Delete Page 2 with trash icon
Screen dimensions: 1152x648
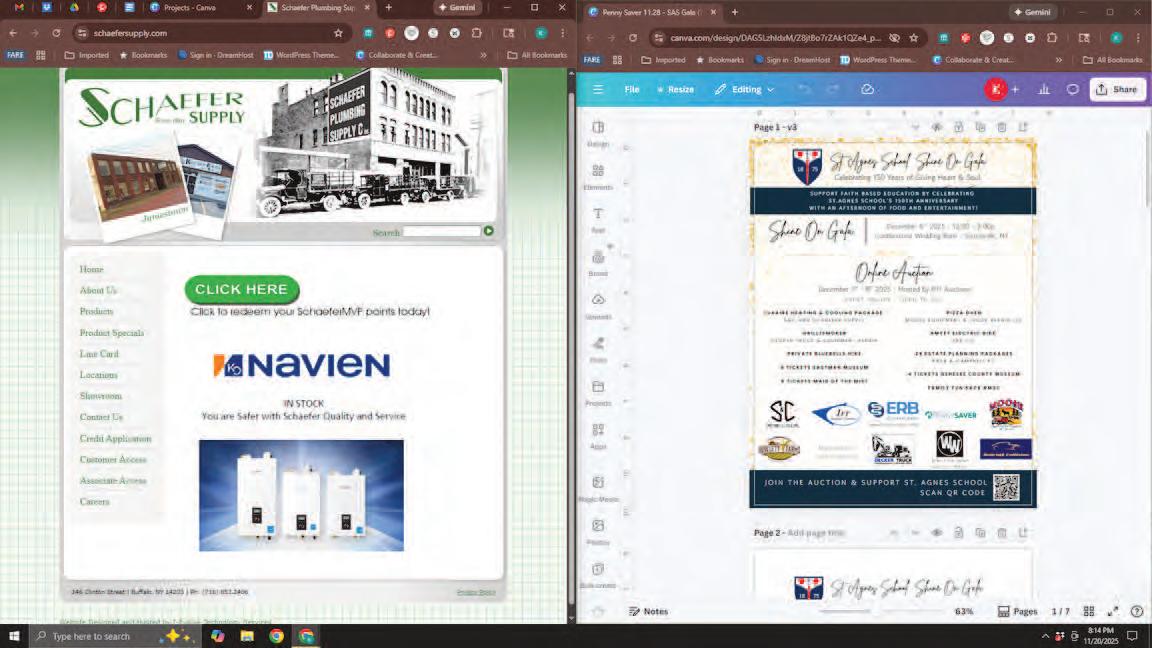(x=1001, y=533)
